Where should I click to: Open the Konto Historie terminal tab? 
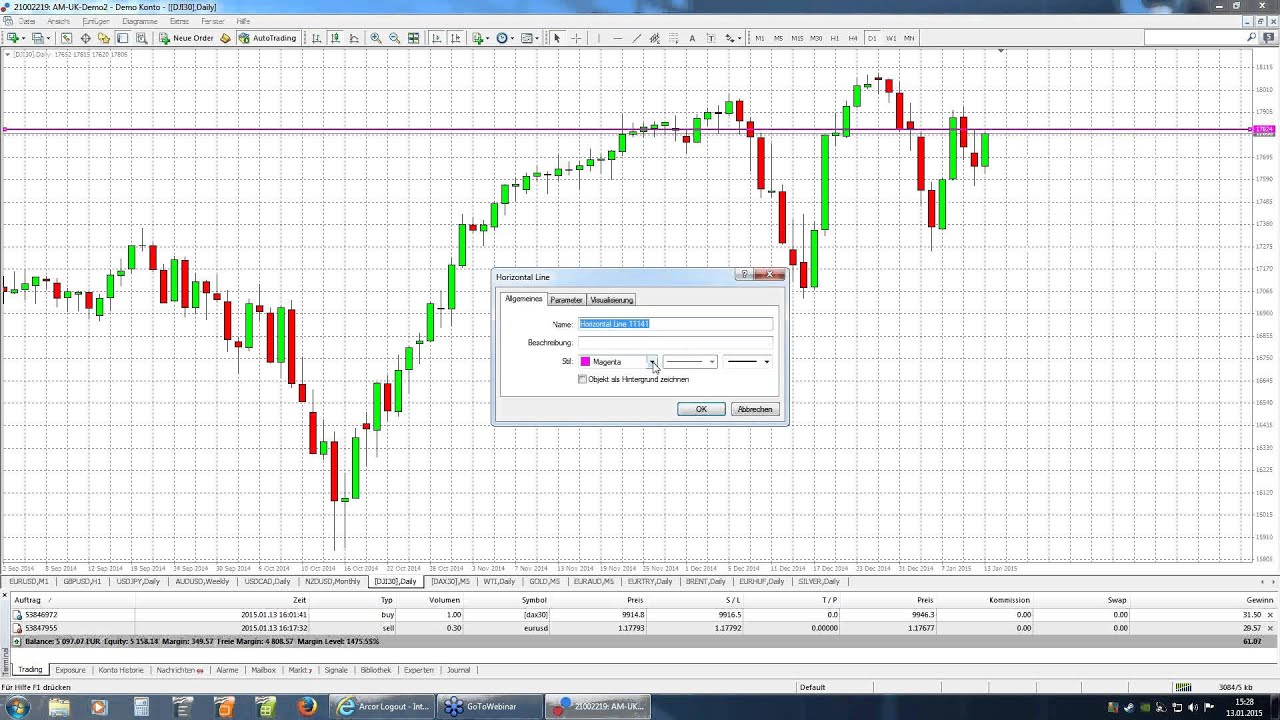[x=121, y=670]
